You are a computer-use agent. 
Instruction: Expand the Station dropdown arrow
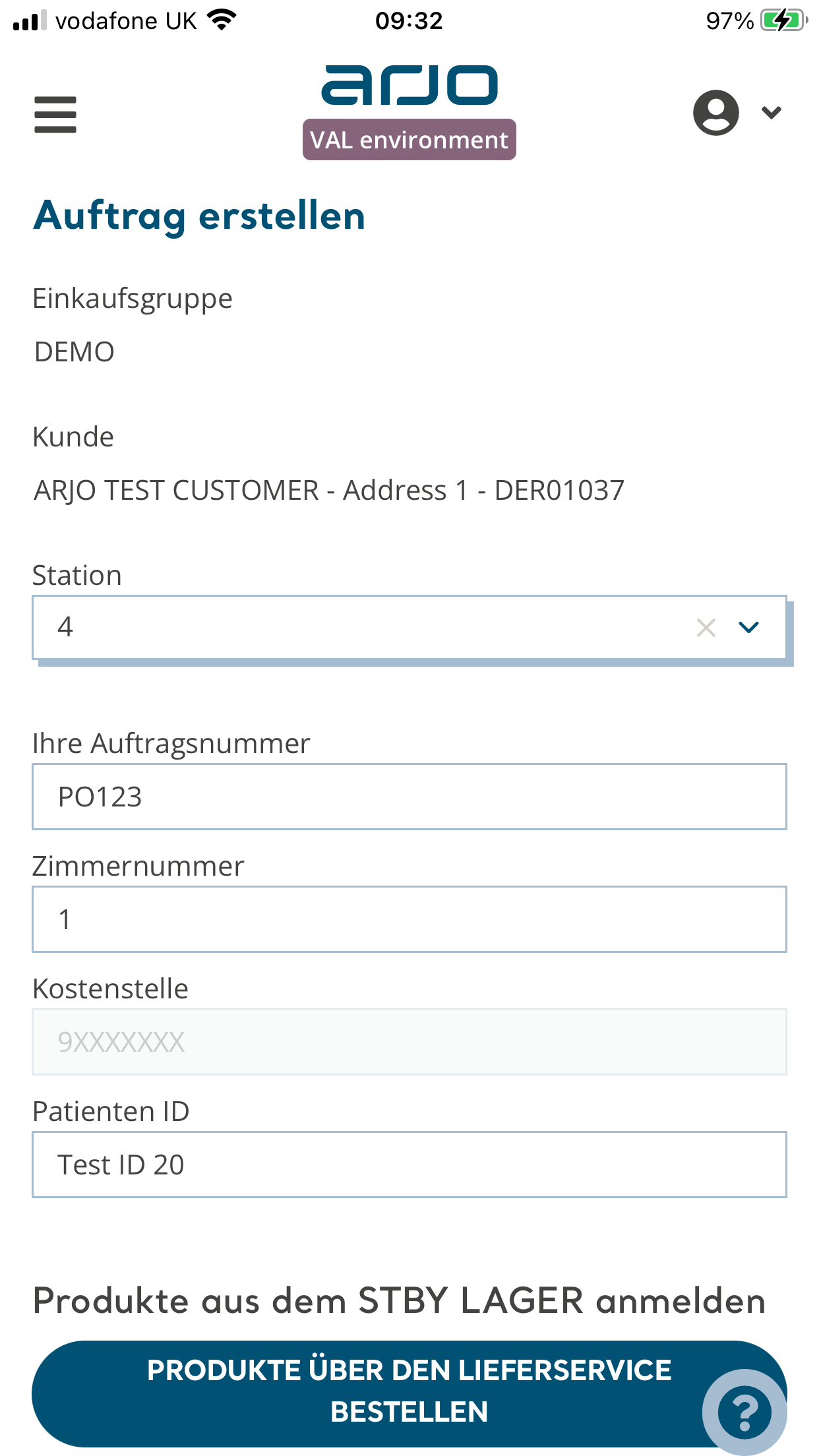click(x=749, y=627)
